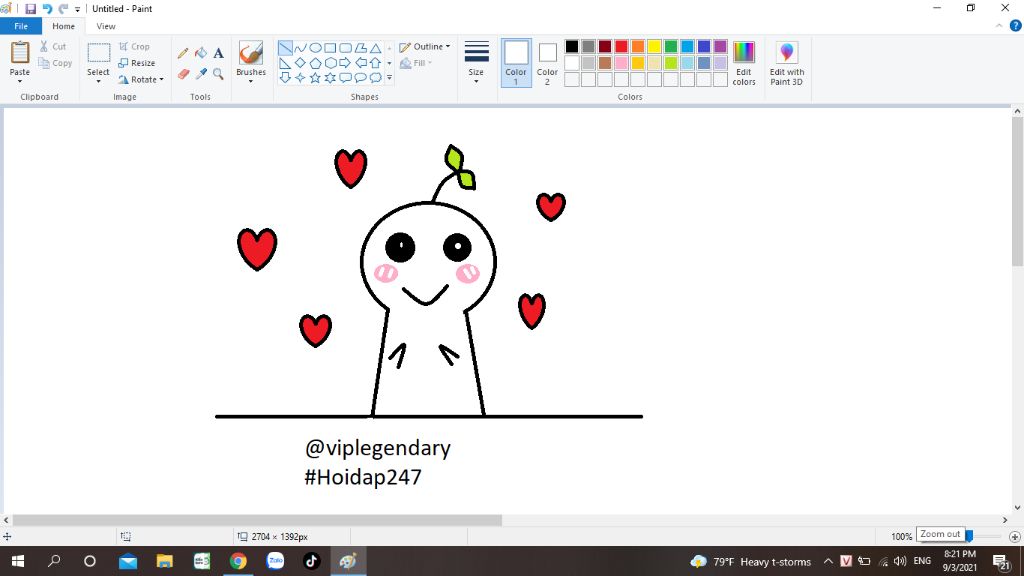The image size is (1024, 576).
Task: Open the Select dropdown arrow
Action: pyautogui.click(x=98, y=82)
